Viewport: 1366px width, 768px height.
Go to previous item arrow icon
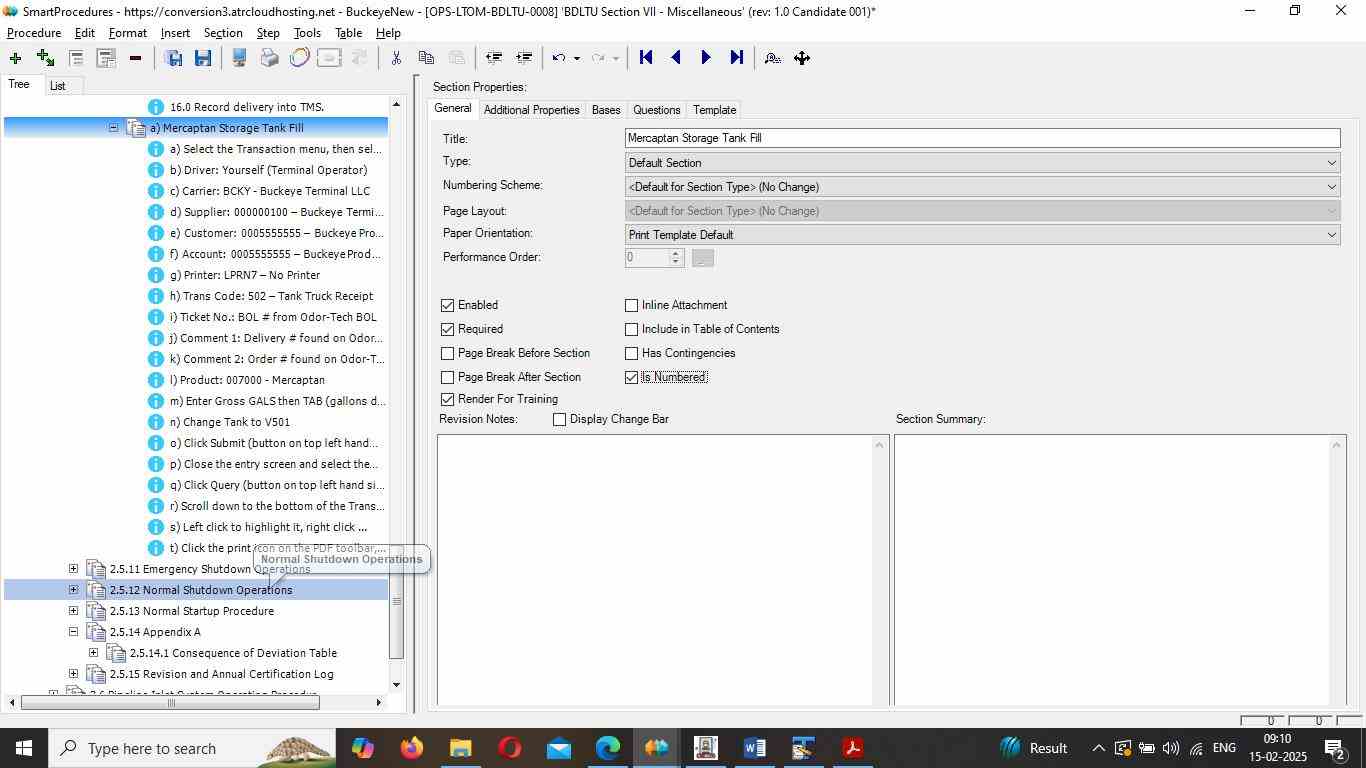click(676, 58)
